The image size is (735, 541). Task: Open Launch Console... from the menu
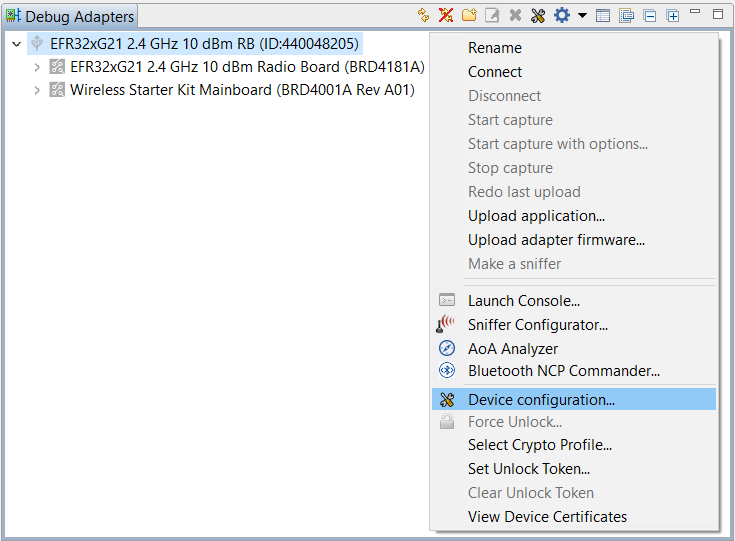pos(523,301)
